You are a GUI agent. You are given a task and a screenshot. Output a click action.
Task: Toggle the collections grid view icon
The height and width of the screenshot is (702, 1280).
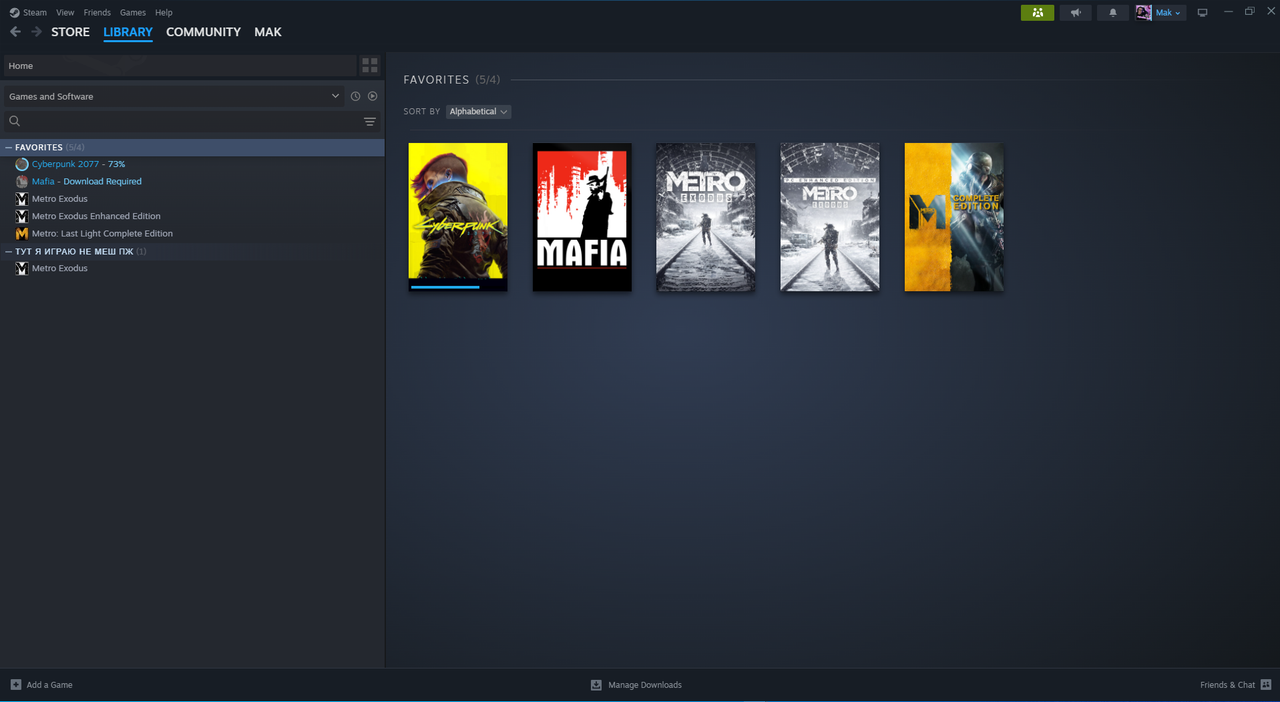point(370,66)
